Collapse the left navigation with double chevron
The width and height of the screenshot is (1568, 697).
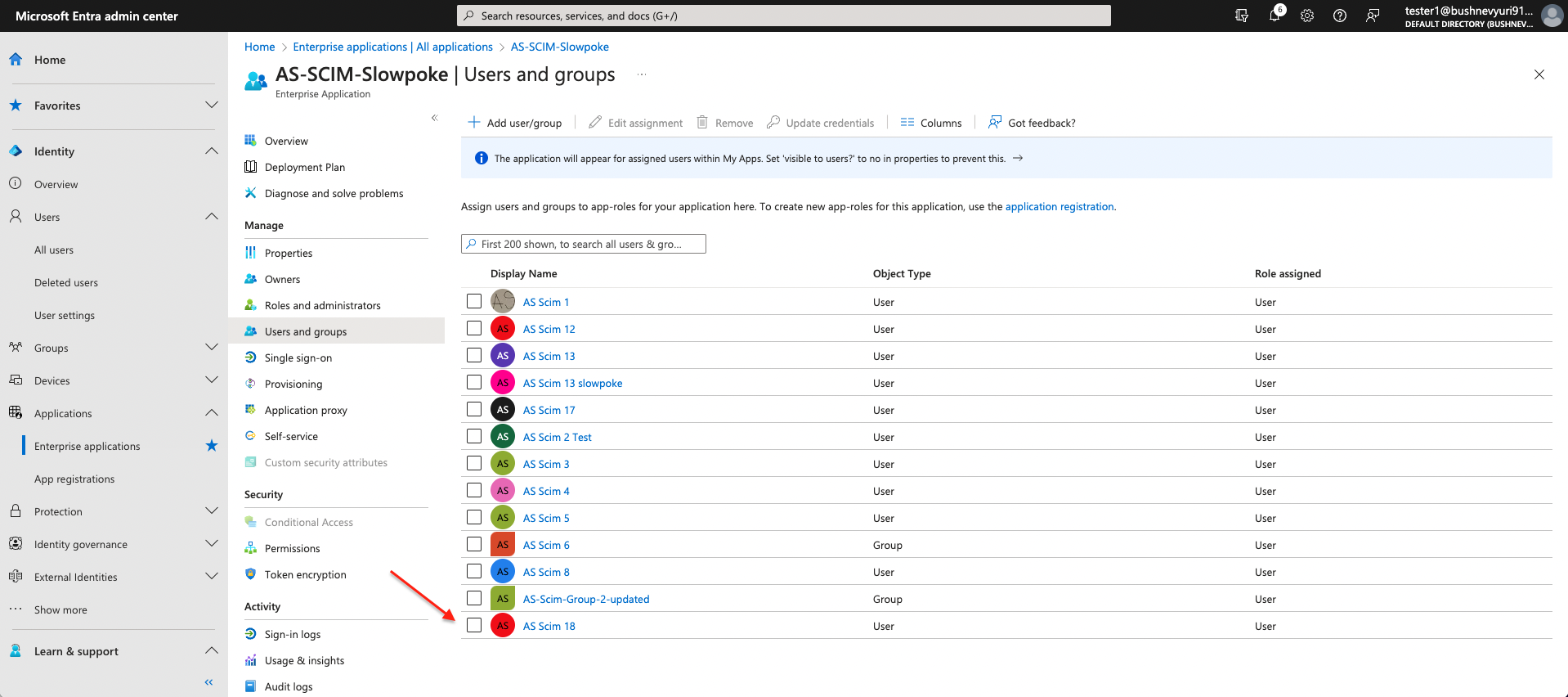coord(208,681)
